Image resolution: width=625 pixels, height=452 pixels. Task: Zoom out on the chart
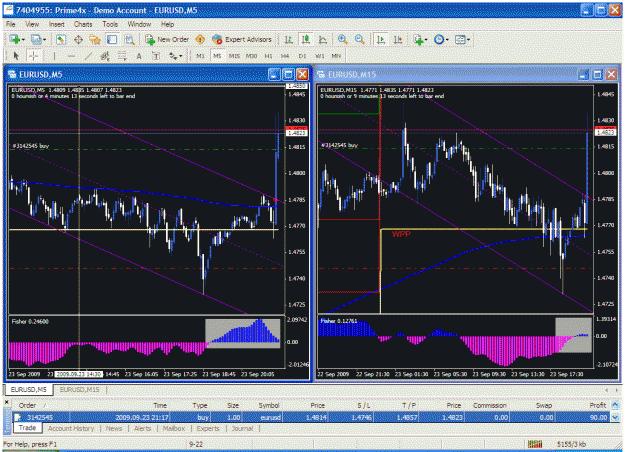click(360, 39)
